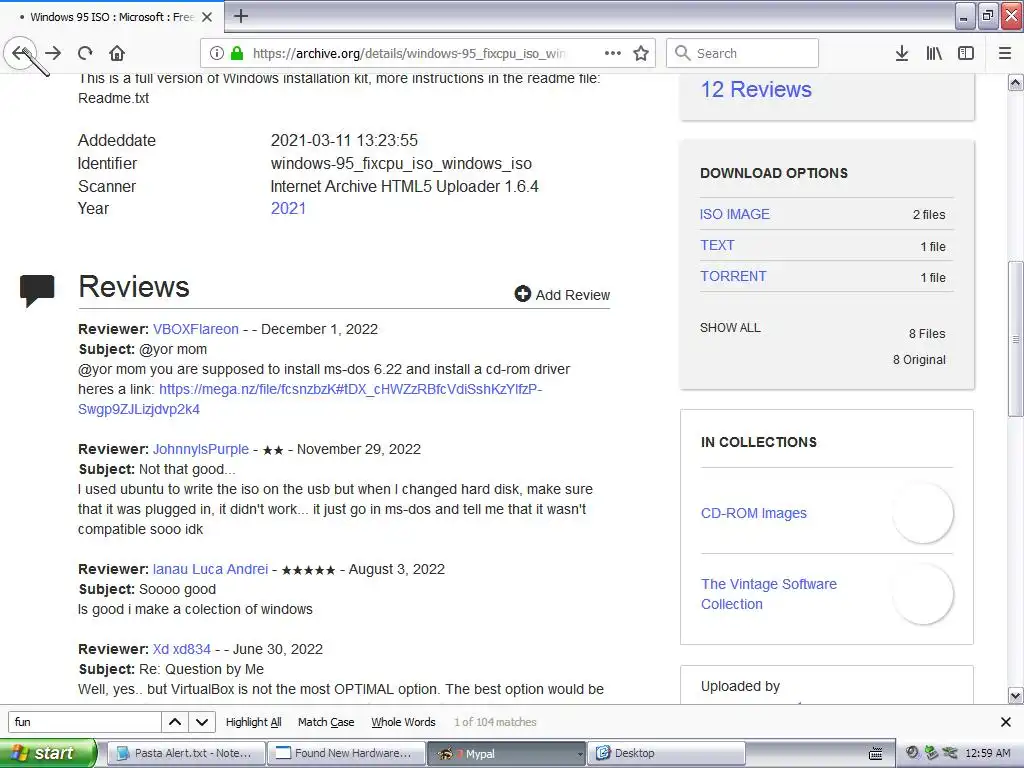Click the system clock 12:59 AM

987,754
